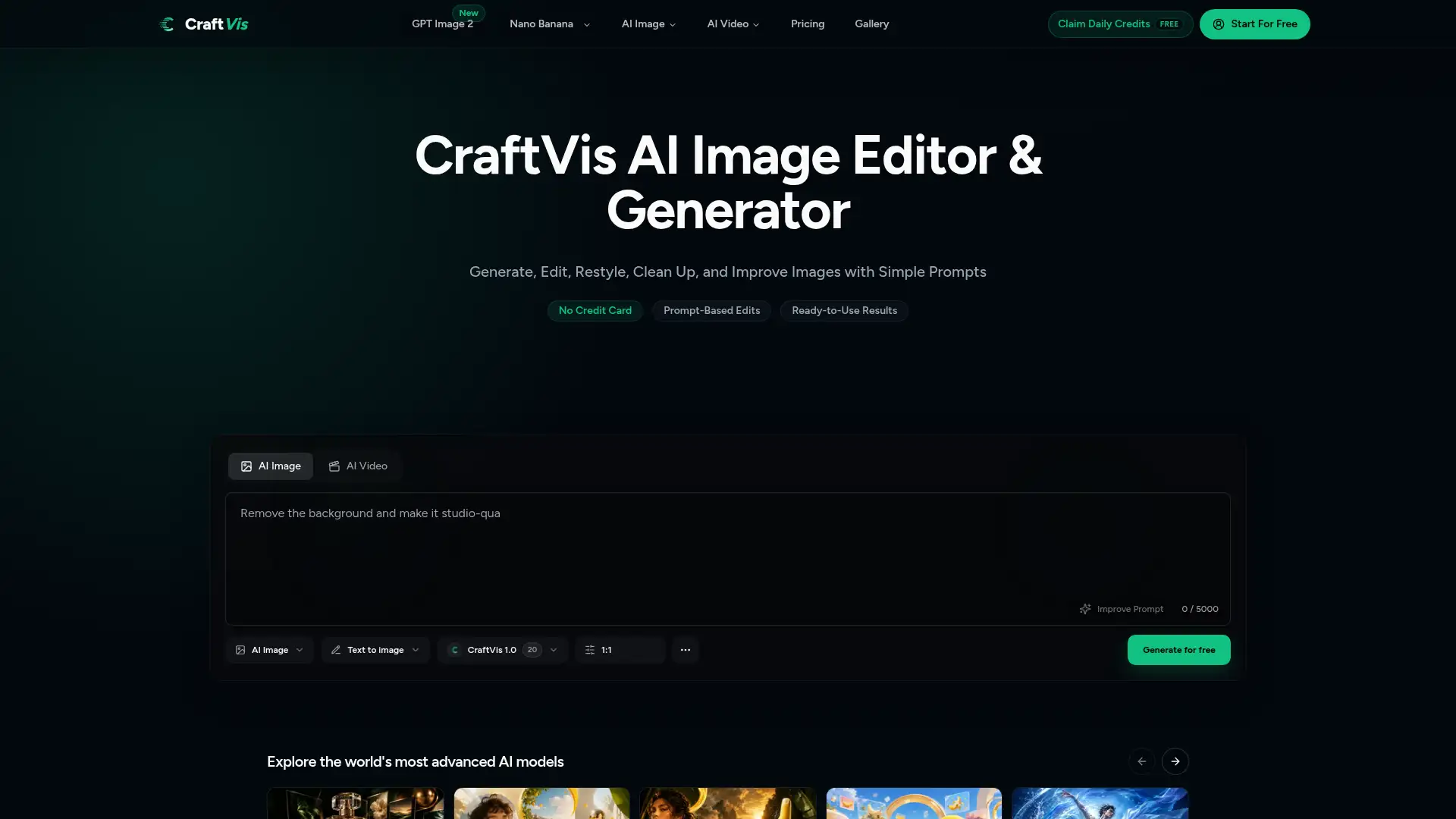Viewport: 1456px width, 819px height.
Task: Open the GPT Image 2 page
Action: coord(442,24)
